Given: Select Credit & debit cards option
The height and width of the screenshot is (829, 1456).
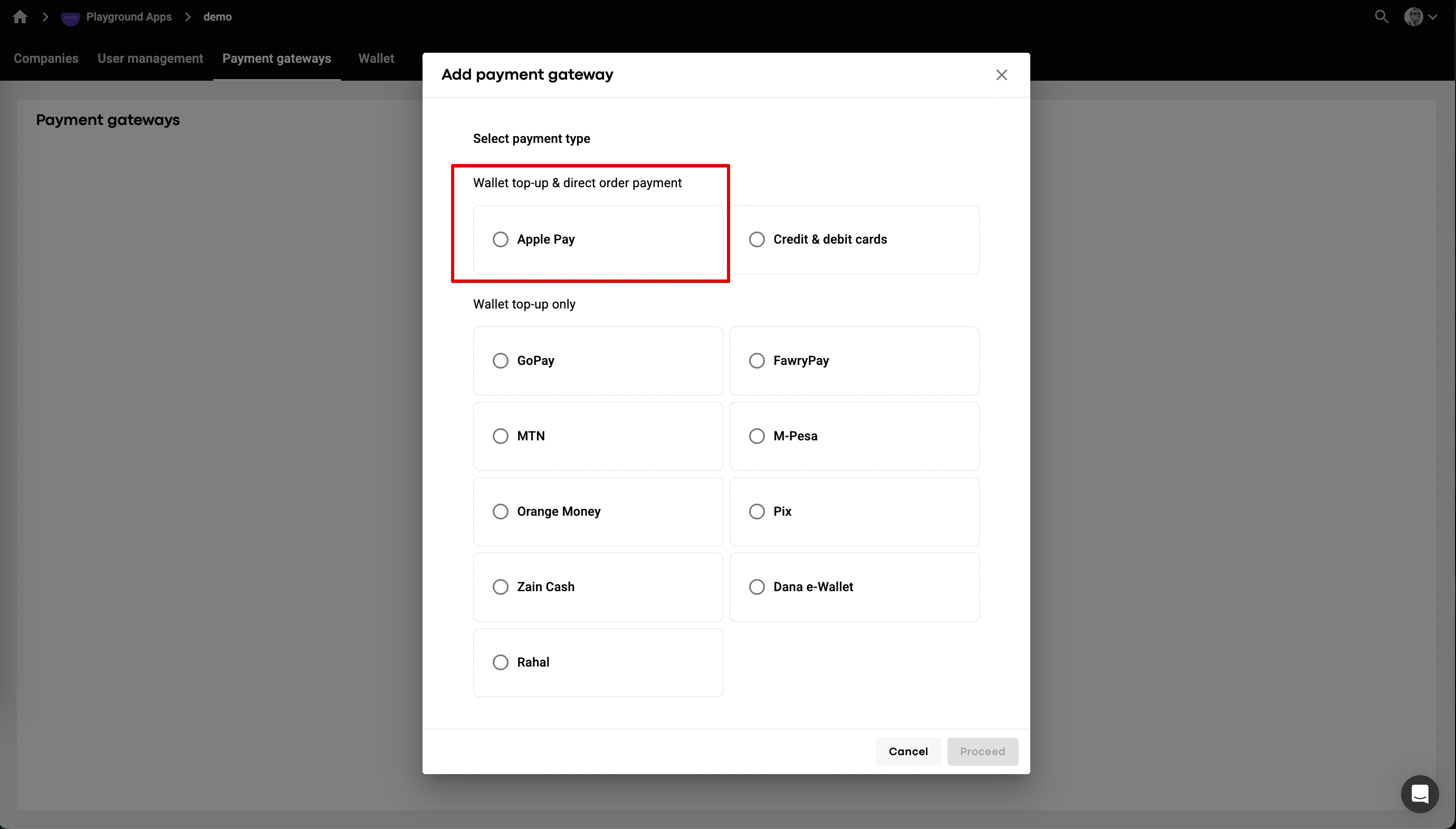Looking at the screenshot, I should [757, 240].
